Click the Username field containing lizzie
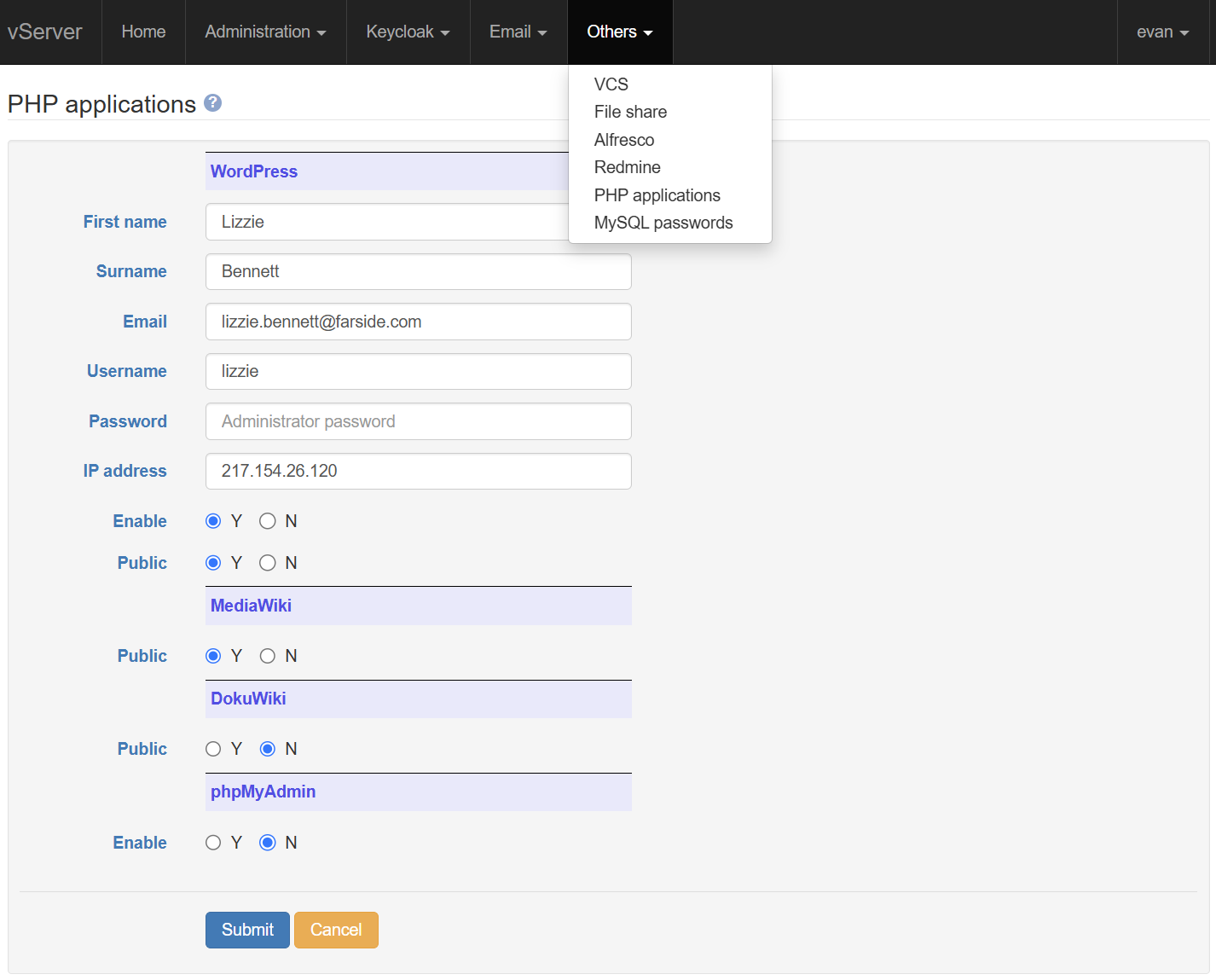This screenshot has width=1216, height=980. 419,371
